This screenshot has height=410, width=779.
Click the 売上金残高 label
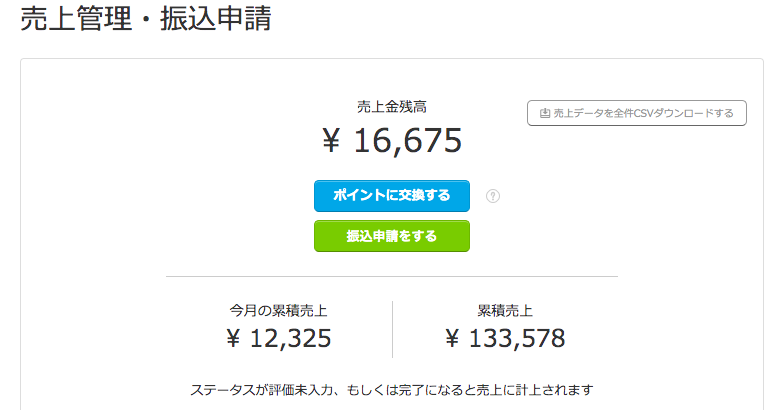pyautogui.click(x=391, y=107)
